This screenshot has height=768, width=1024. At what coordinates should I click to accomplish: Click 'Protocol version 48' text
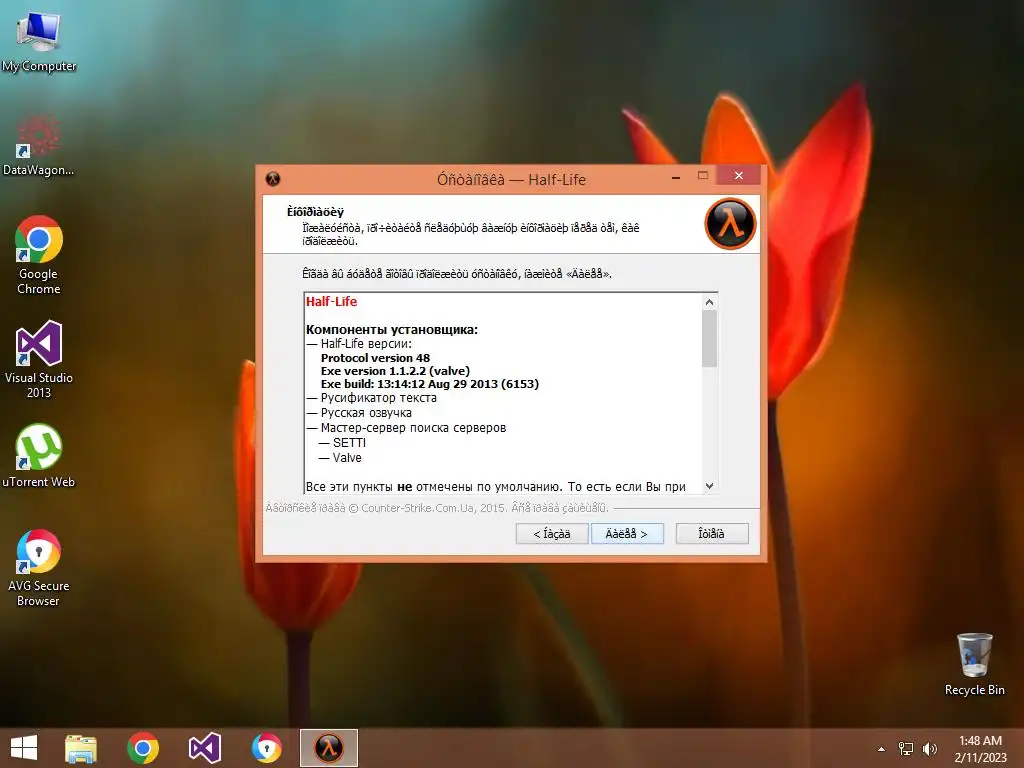[375, 358]
